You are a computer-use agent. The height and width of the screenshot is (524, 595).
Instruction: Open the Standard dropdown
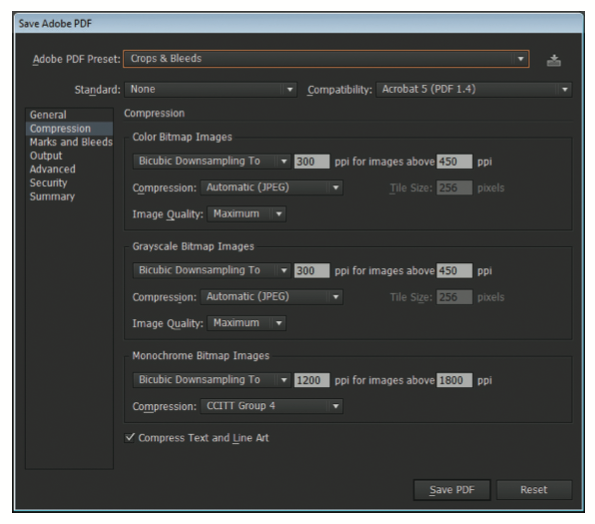tap(211, 90)
